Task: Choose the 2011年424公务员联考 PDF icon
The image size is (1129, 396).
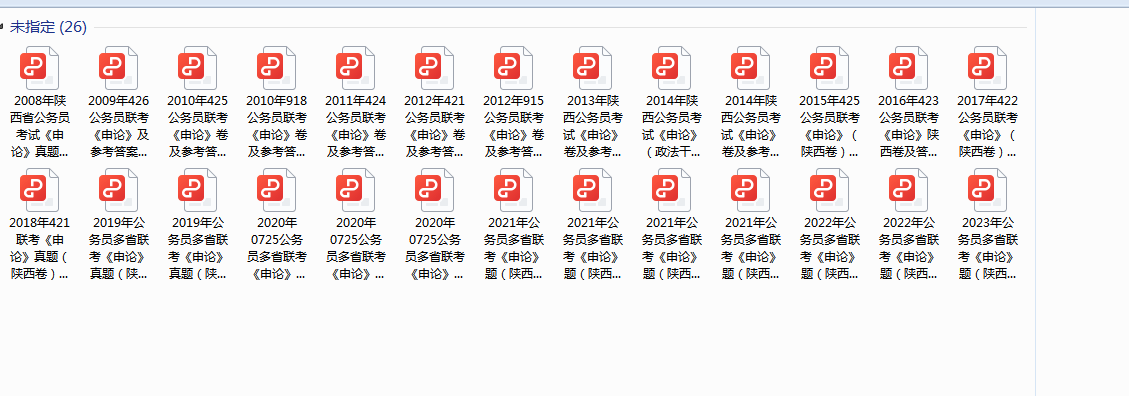Action: (x=355, y=68)
